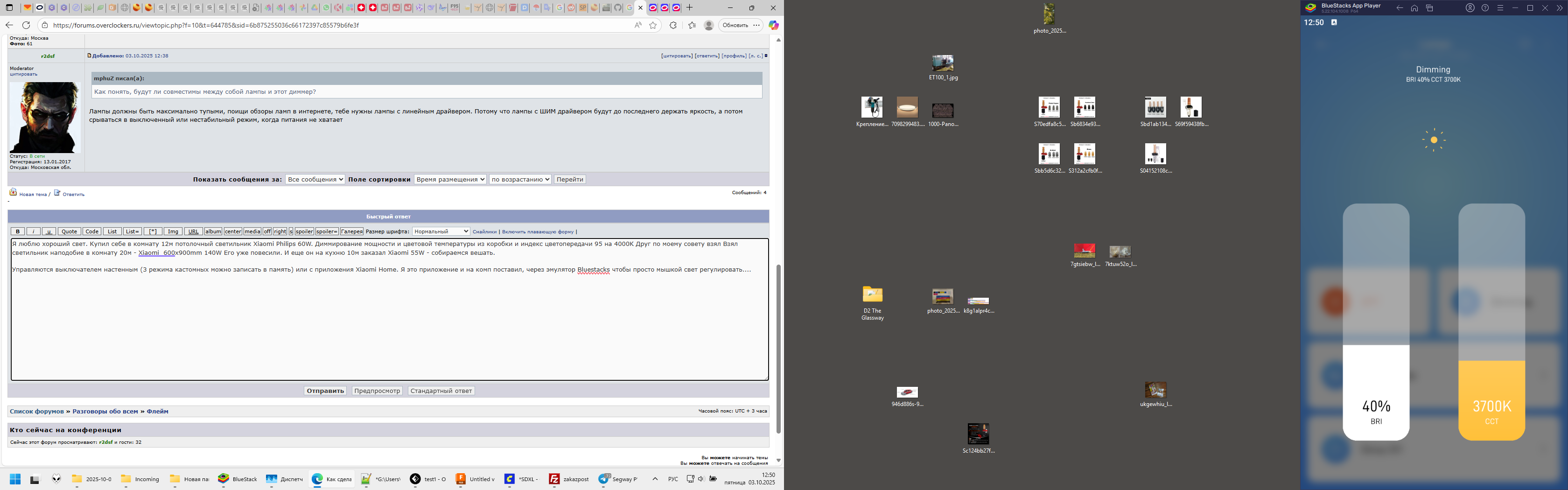Open the Edge profile avatar
Screen dimensions: 1568x490
coord(708,25)
